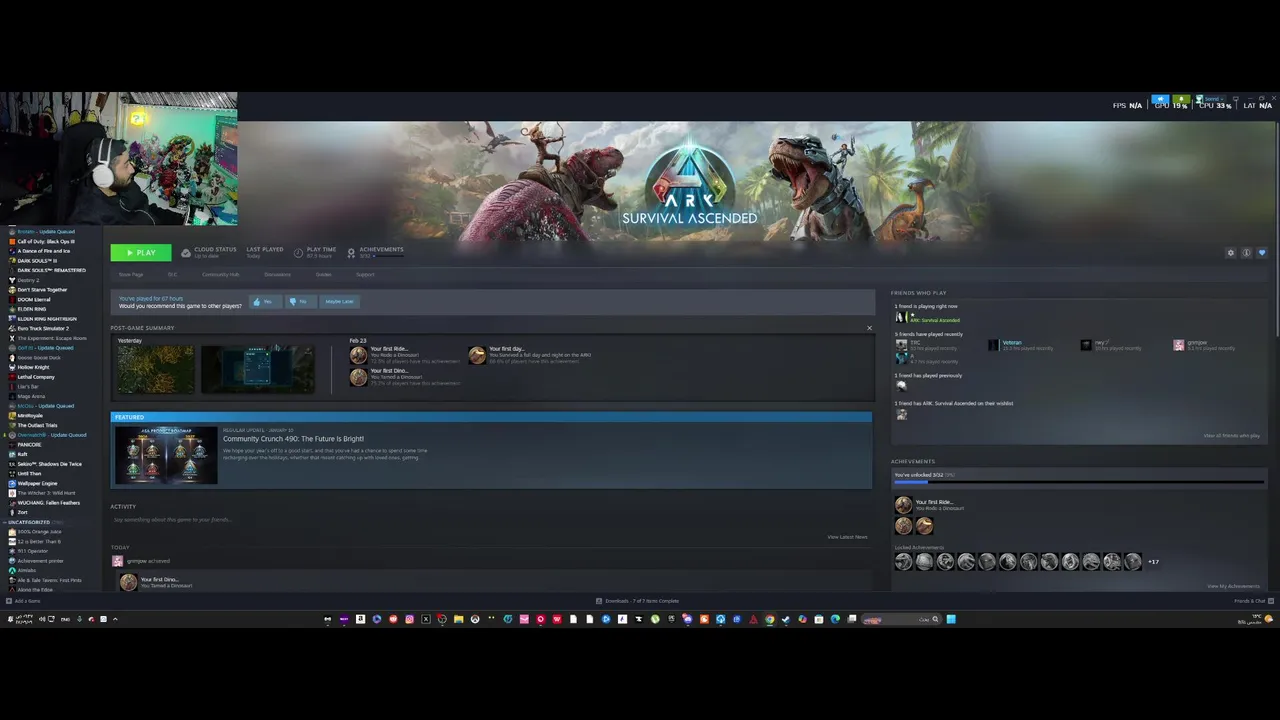Click grimjow's avatar in the Today activity
1280x720 pixels.
(x=117, y=561)
